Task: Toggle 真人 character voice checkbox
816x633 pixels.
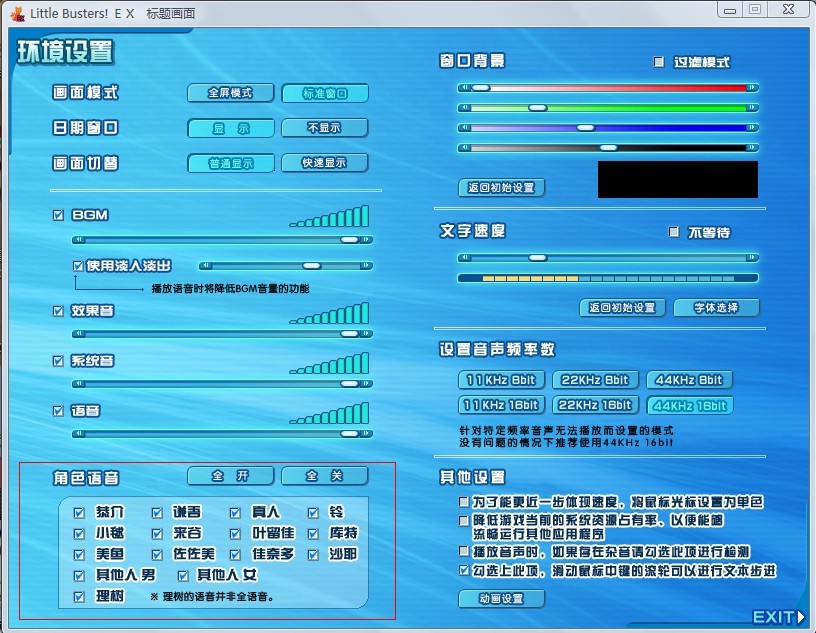Action: pos(235,513)
